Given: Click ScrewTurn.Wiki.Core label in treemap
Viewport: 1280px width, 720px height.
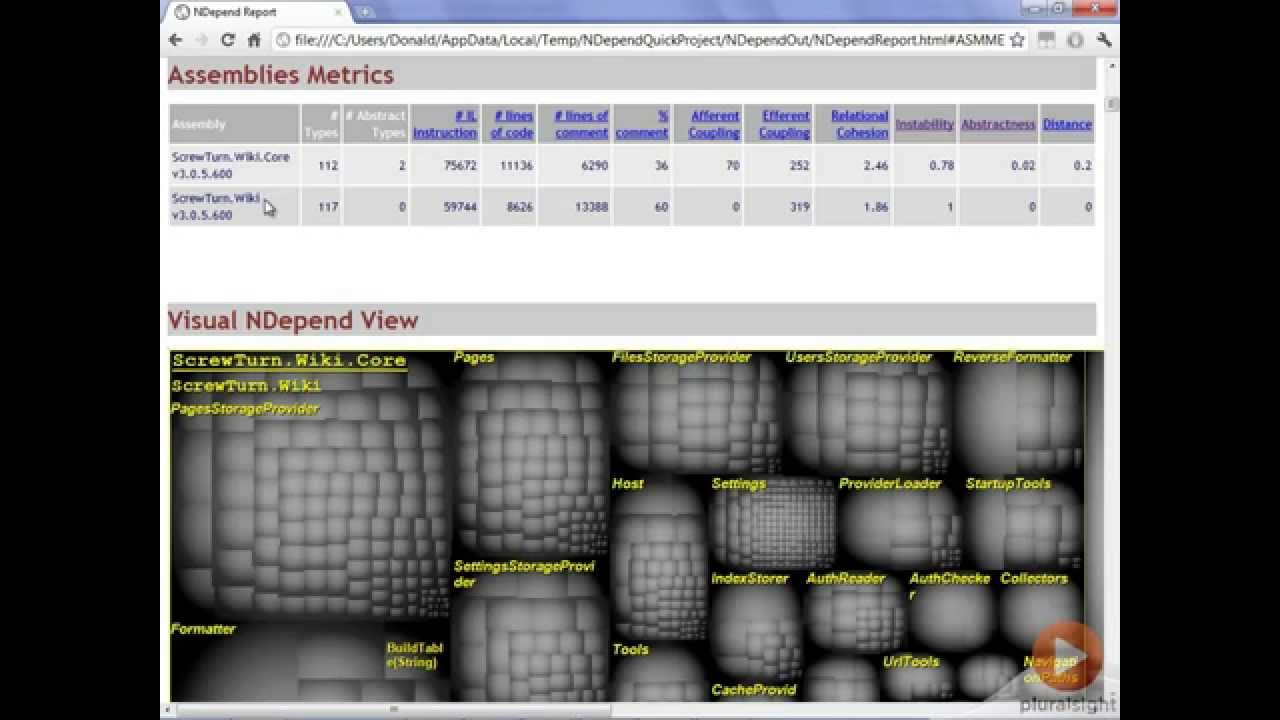Looking at the screenshot, I should [x=289, y=361].
